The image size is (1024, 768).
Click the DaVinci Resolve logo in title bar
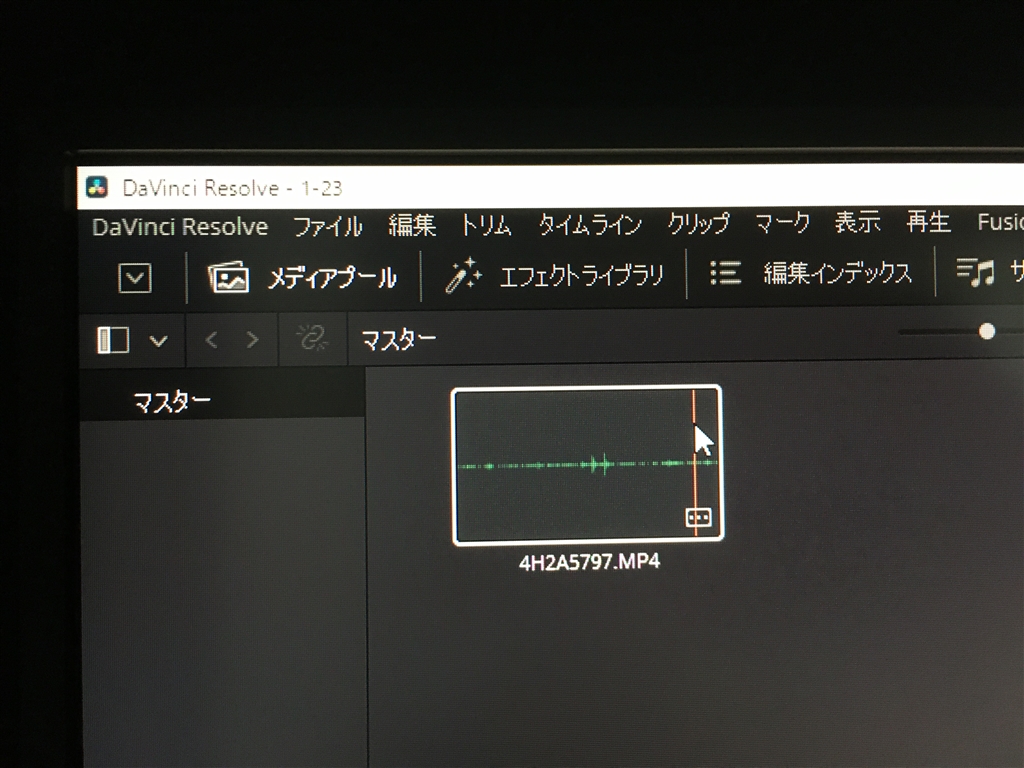tap(97, 187)
